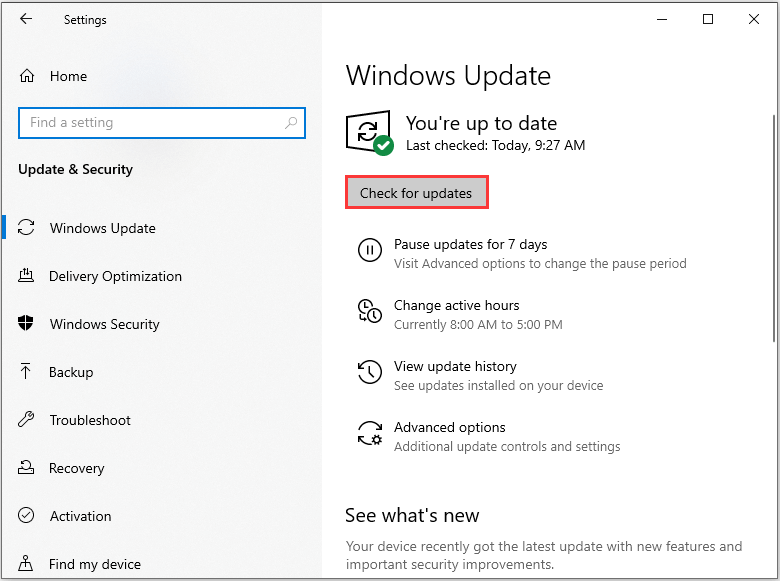
Task: Click the Recovery icon
Action: pyautogui.click(x=26, y=467)
